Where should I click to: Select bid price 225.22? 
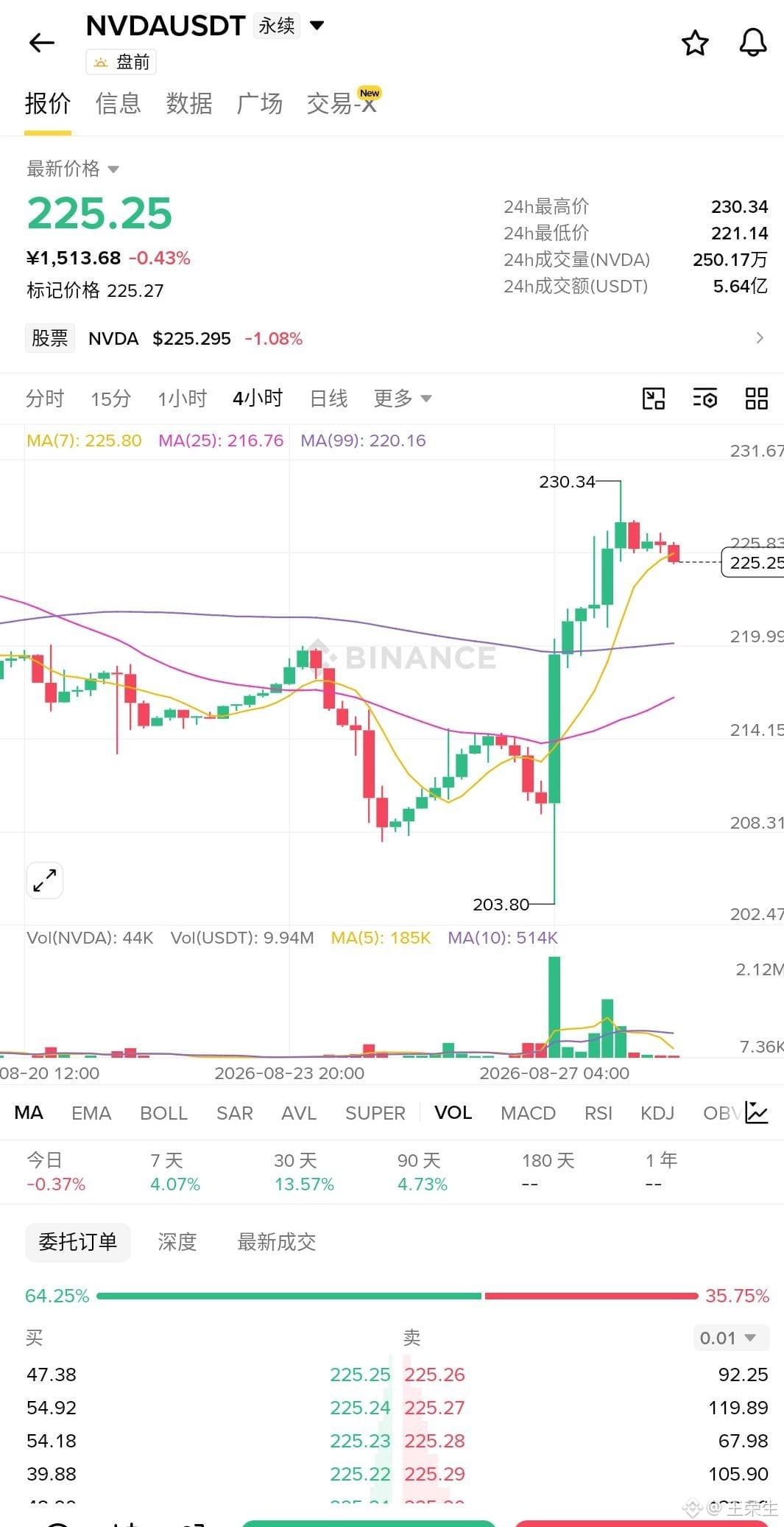click(x=360, y=1474)
